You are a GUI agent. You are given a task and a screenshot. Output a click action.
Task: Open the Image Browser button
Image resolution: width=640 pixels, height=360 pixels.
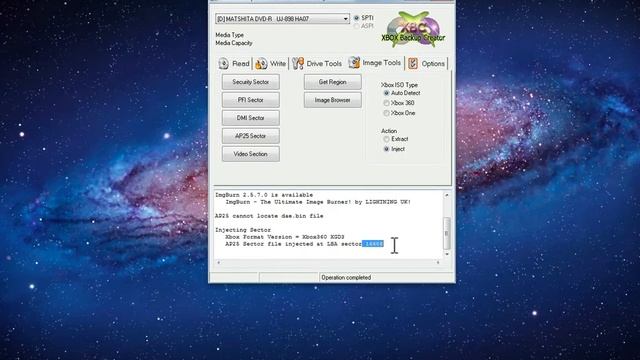[x=333, y=100]
